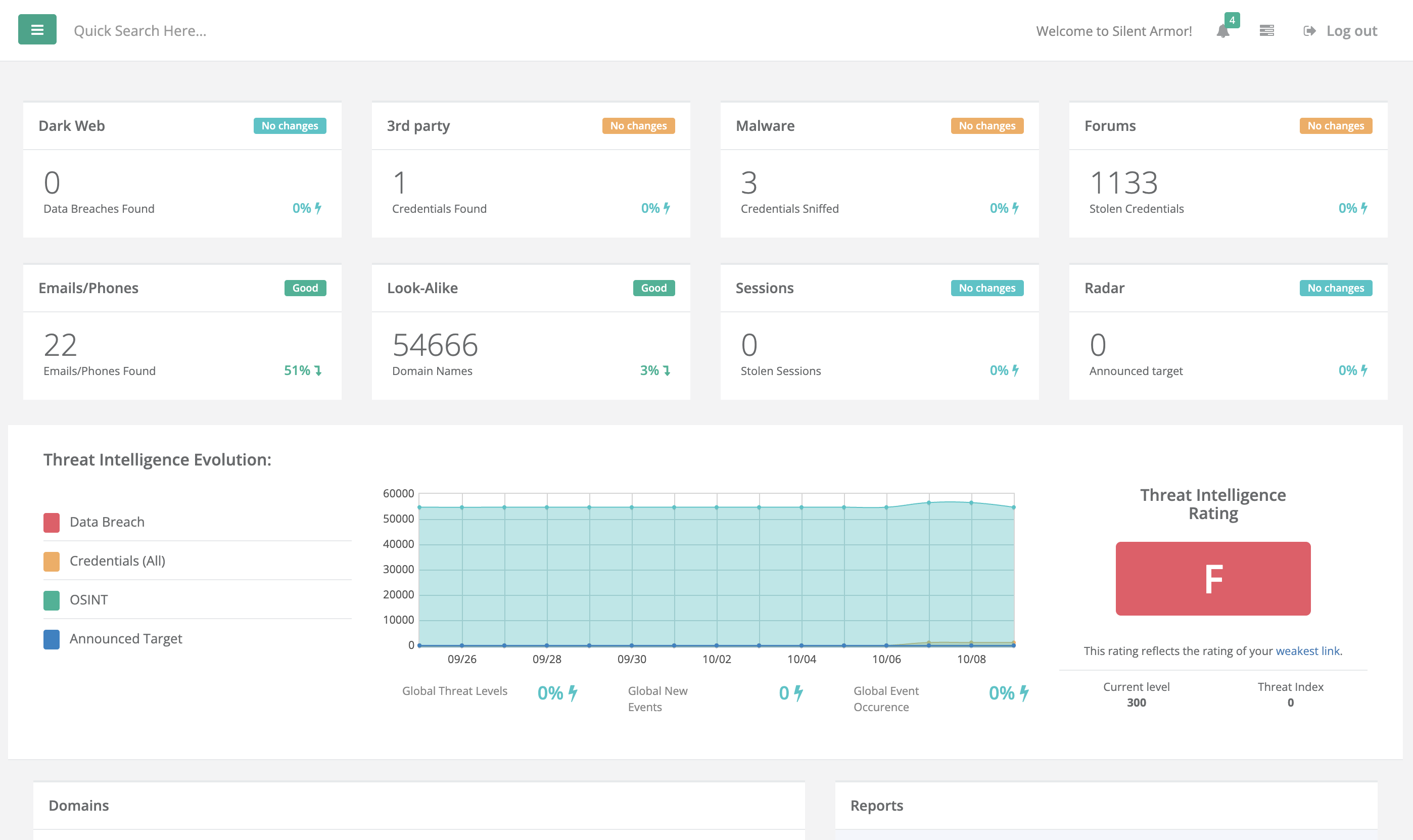Screen dimensions: 1413x840
Task: Click the Data Breach color swatch
Action: pyautogui.click(x=51, y=521)
